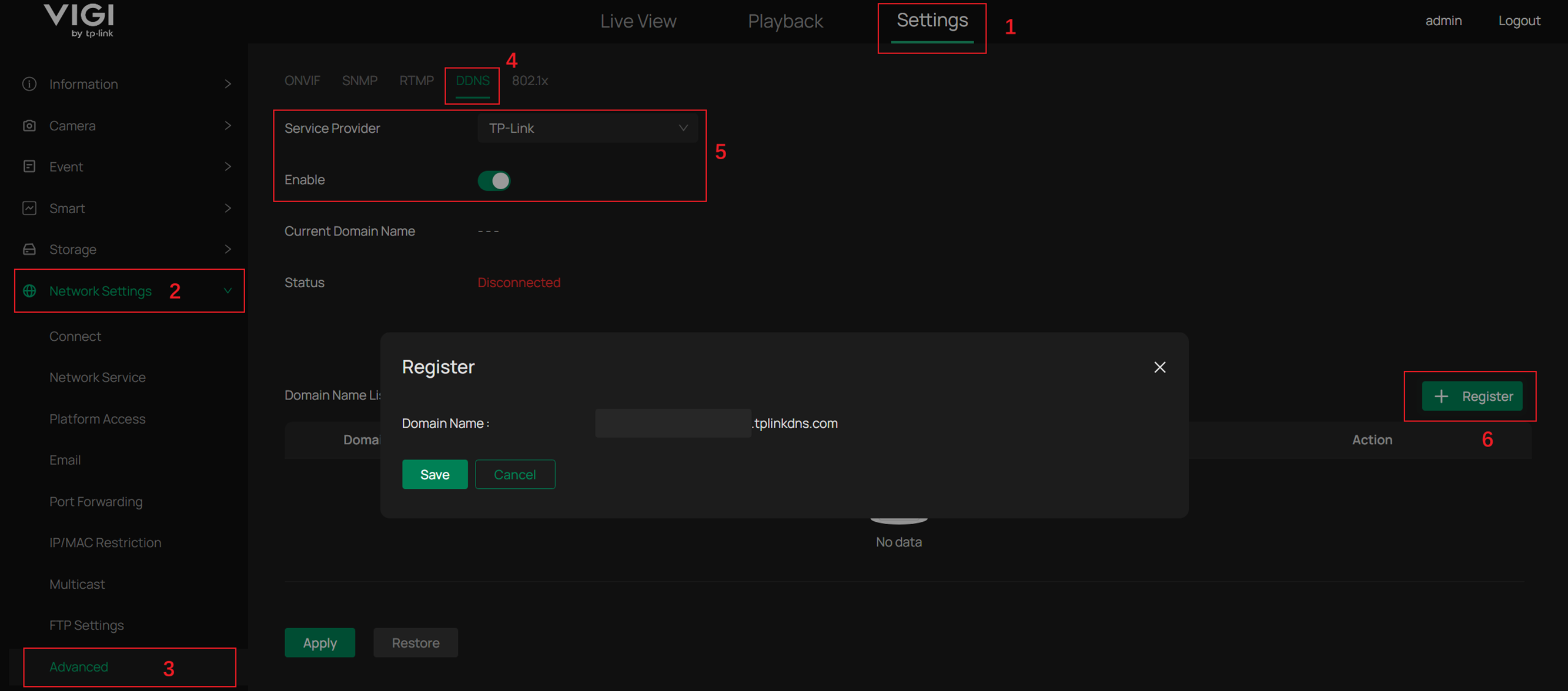
Task: Select the Information icon in the sidebar
Action: 29,84
